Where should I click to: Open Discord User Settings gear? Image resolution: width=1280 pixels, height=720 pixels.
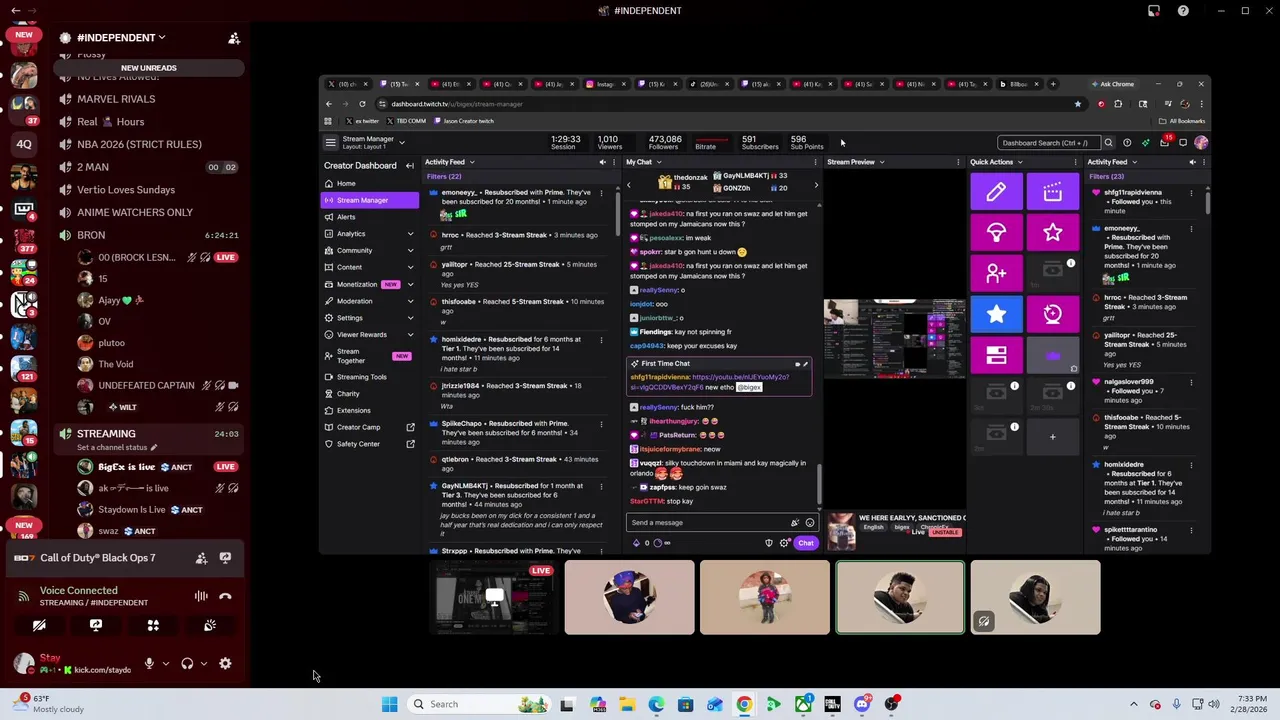pyautogui.click(x=225, y=663)
